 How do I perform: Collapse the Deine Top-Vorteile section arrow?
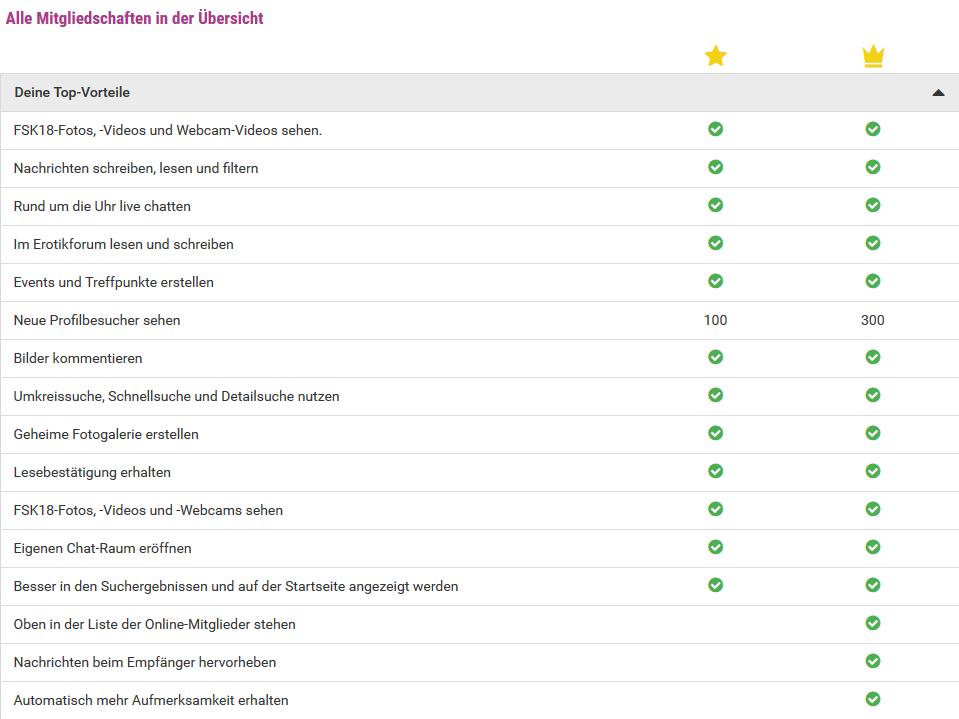tap(937, 93)
